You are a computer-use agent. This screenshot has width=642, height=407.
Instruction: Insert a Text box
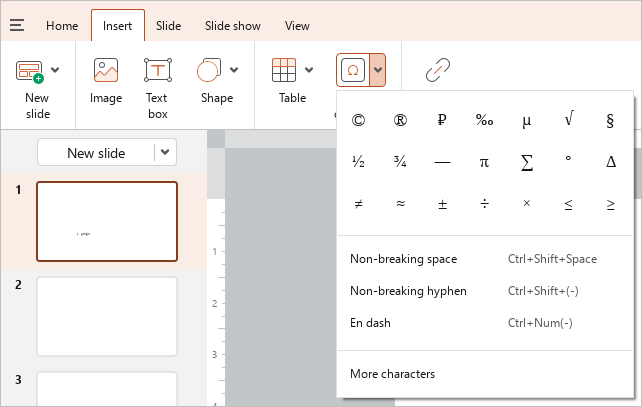pos(158,70)
